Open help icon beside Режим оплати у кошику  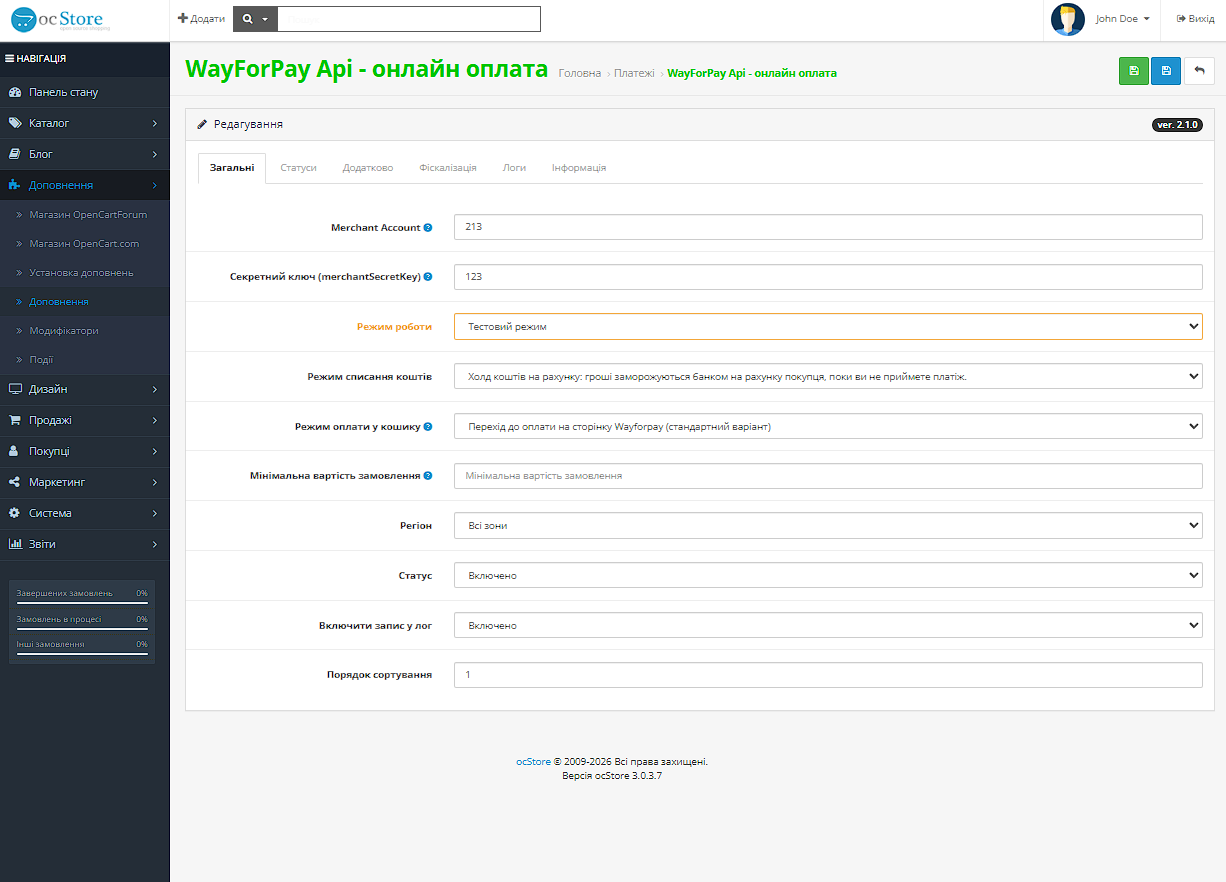tap(428, 427)
